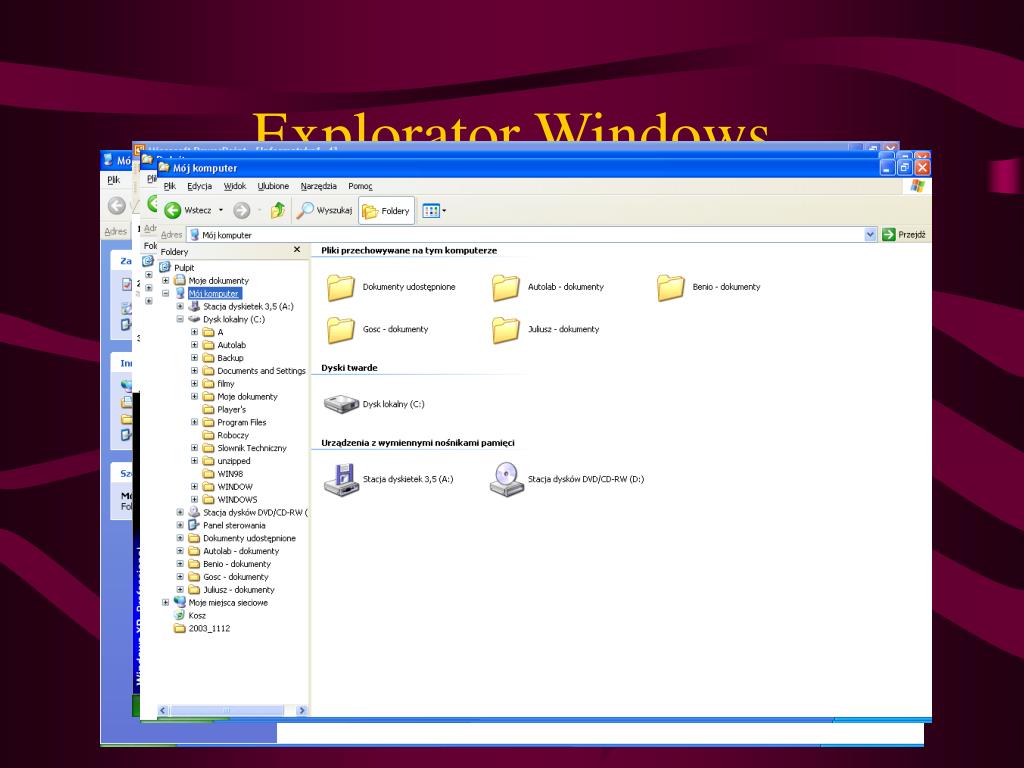Expand Panel sterowania tree node
The height and width of the screenshot is (768, 1024).
(180, 525)
